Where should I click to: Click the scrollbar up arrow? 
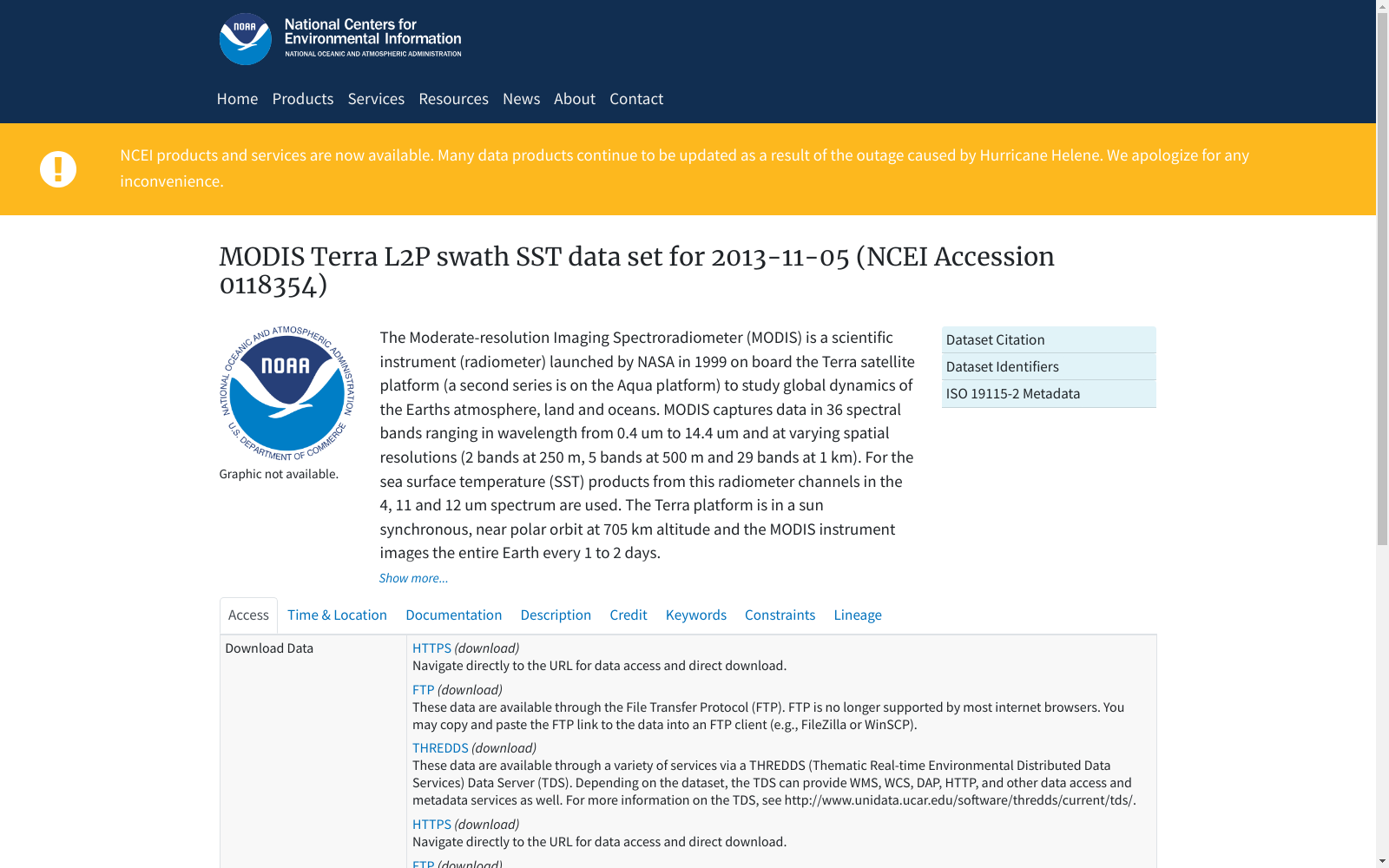click(x=1382, y=7)
